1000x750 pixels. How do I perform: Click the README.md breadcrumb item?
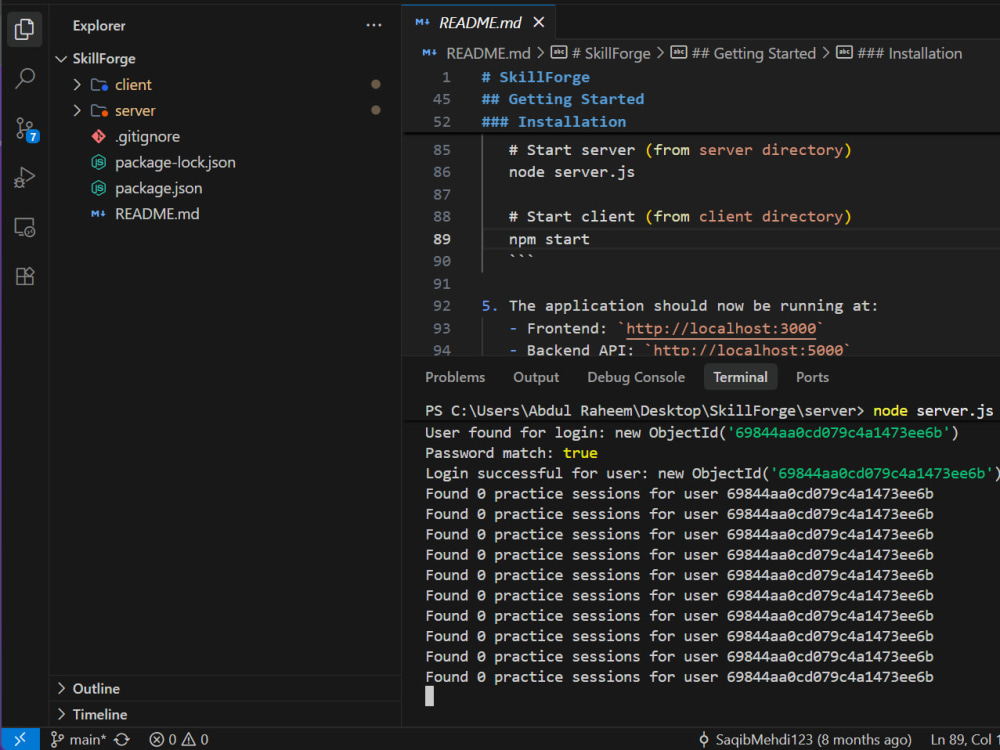click(x=488, y=54)
